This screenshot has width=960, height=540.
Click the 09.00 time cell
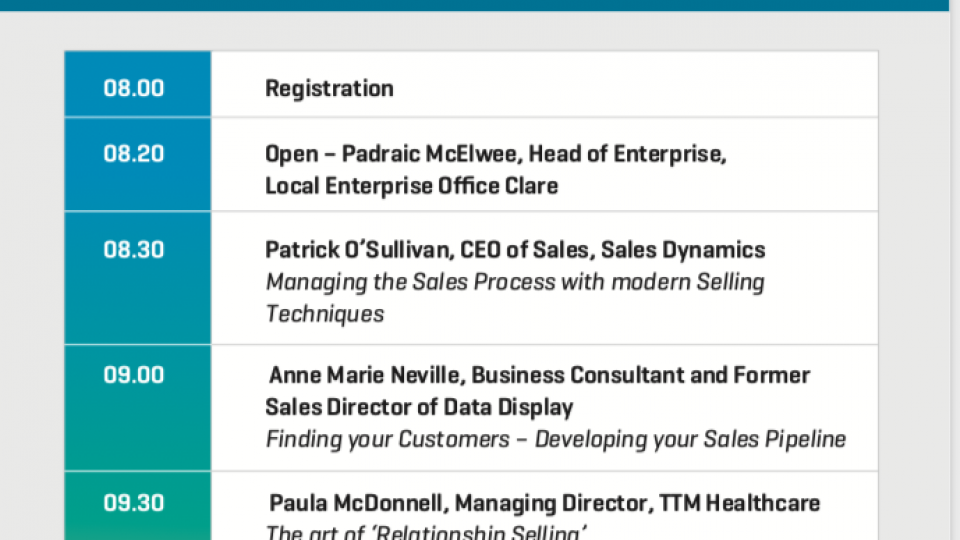click(137, 408)
